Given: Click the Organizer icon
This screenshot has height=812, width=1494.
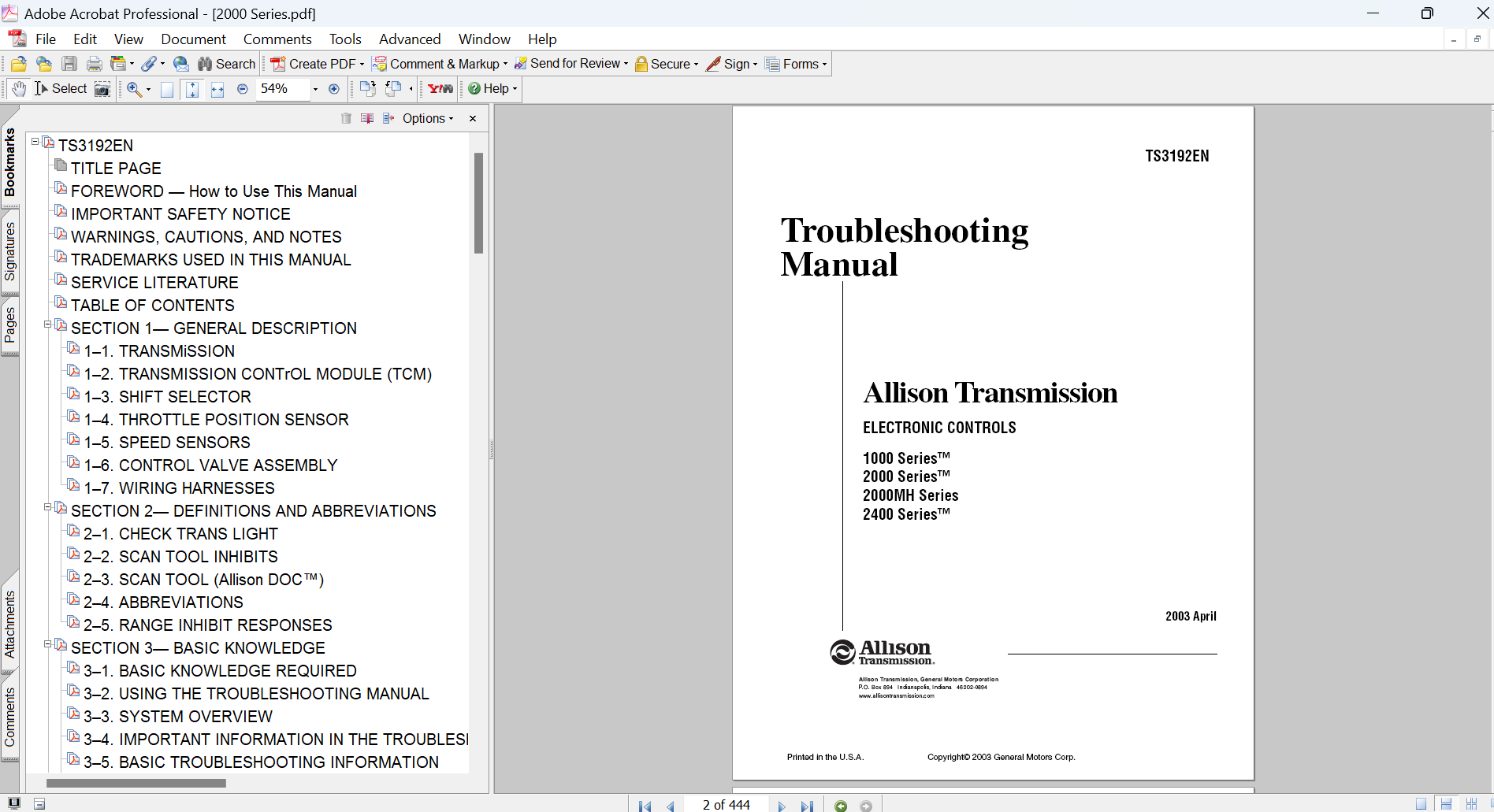Looking at the screenshot, I should click(118, 64).
